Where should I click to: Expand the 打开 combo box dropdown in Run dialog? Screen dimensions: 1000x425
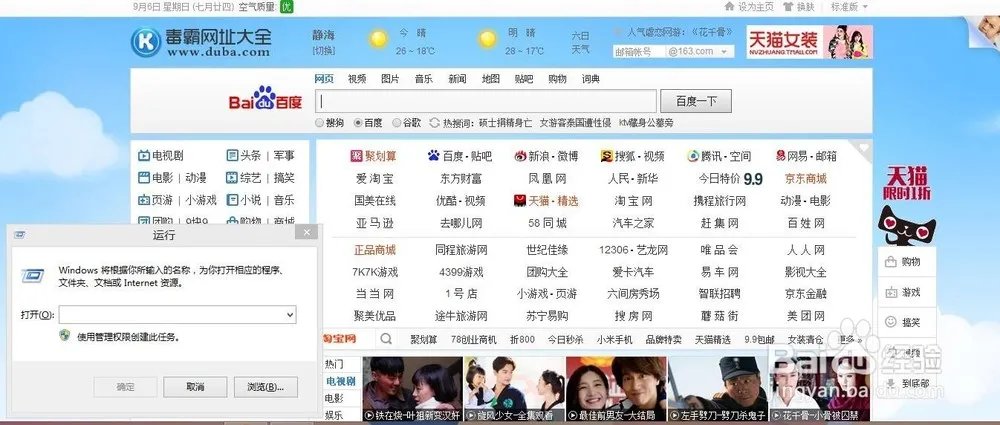pyautogui.click(x=290, y=315)
